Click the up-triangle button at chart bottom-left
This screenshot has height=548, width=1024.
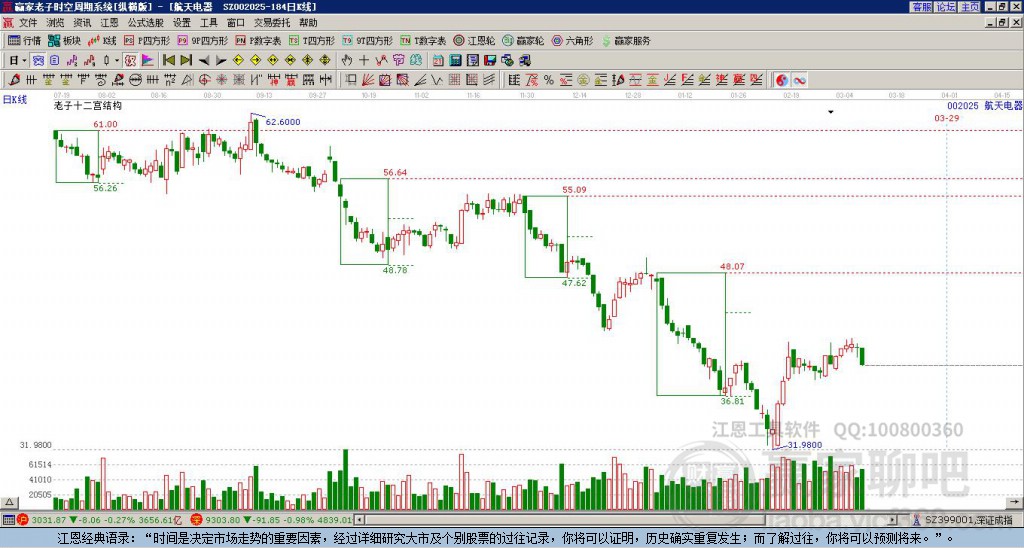point(8,502)
